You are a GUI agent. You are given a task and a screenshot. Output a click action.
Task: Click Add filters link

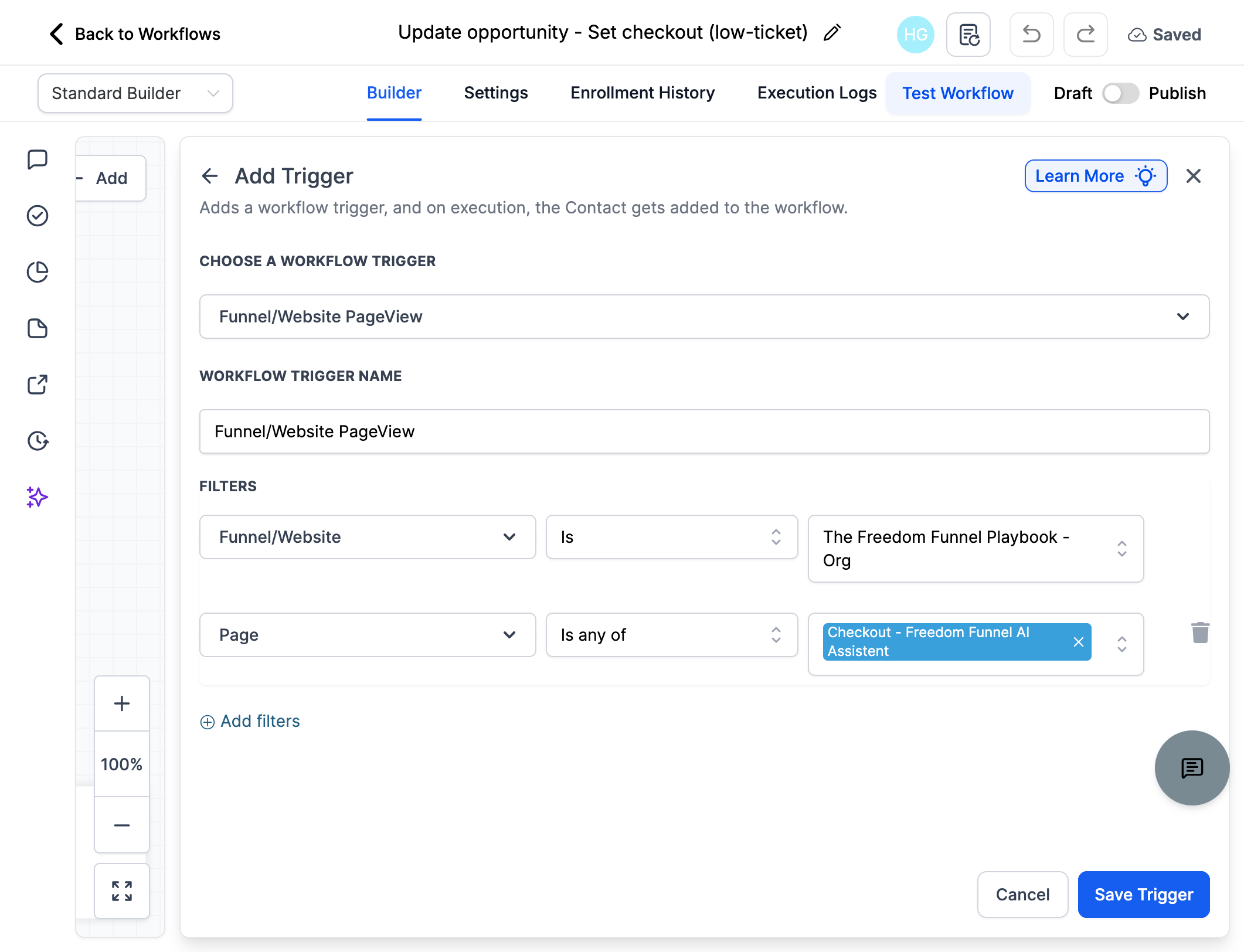click(x=250, y=721)
